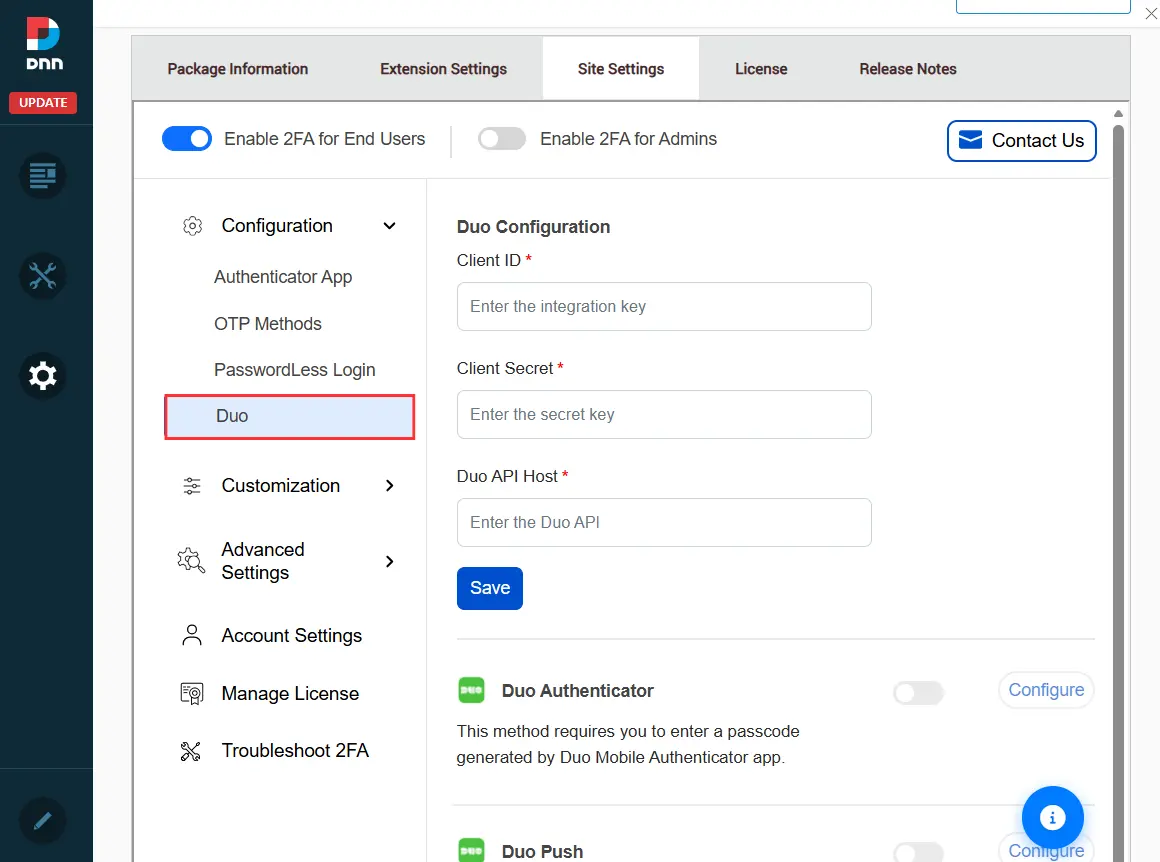Click the Duo Authenticator title text

click(578, 690)
